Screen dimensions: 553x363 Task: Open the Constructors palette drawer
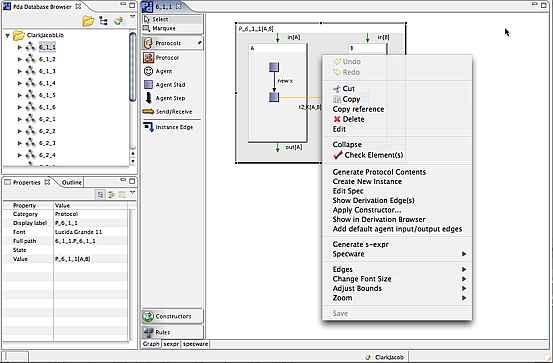(x=173, y=316)
